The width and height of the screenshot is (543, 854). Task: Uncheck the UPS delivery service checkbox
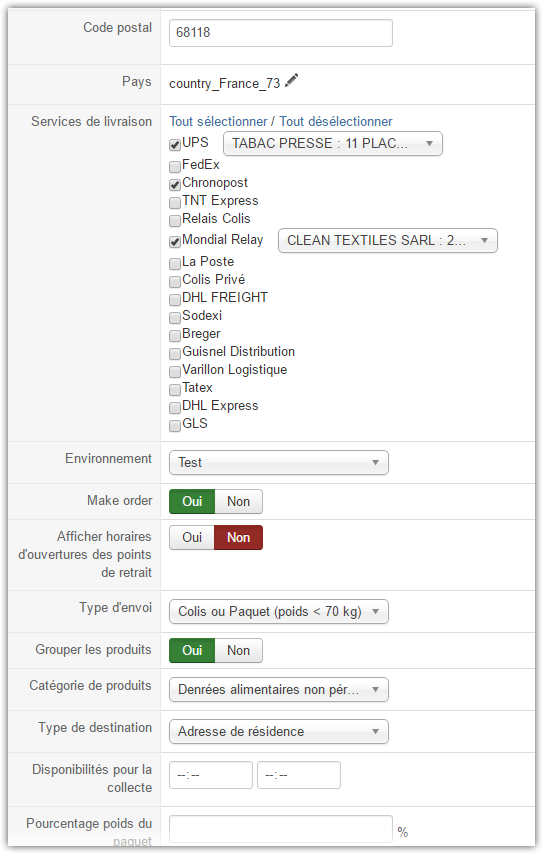coord(175,145)
